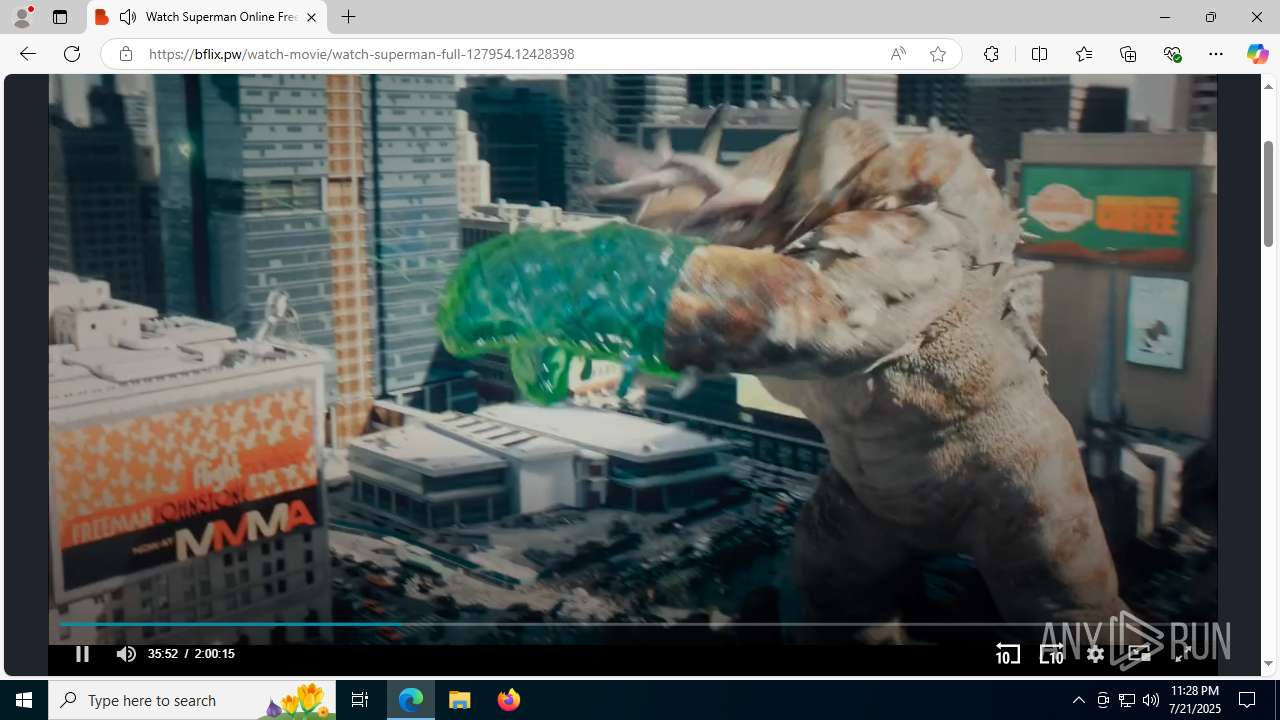Open Task View on the taskbar
Viewport: 1280px width, 720px height.
click(x=360, y=700)
